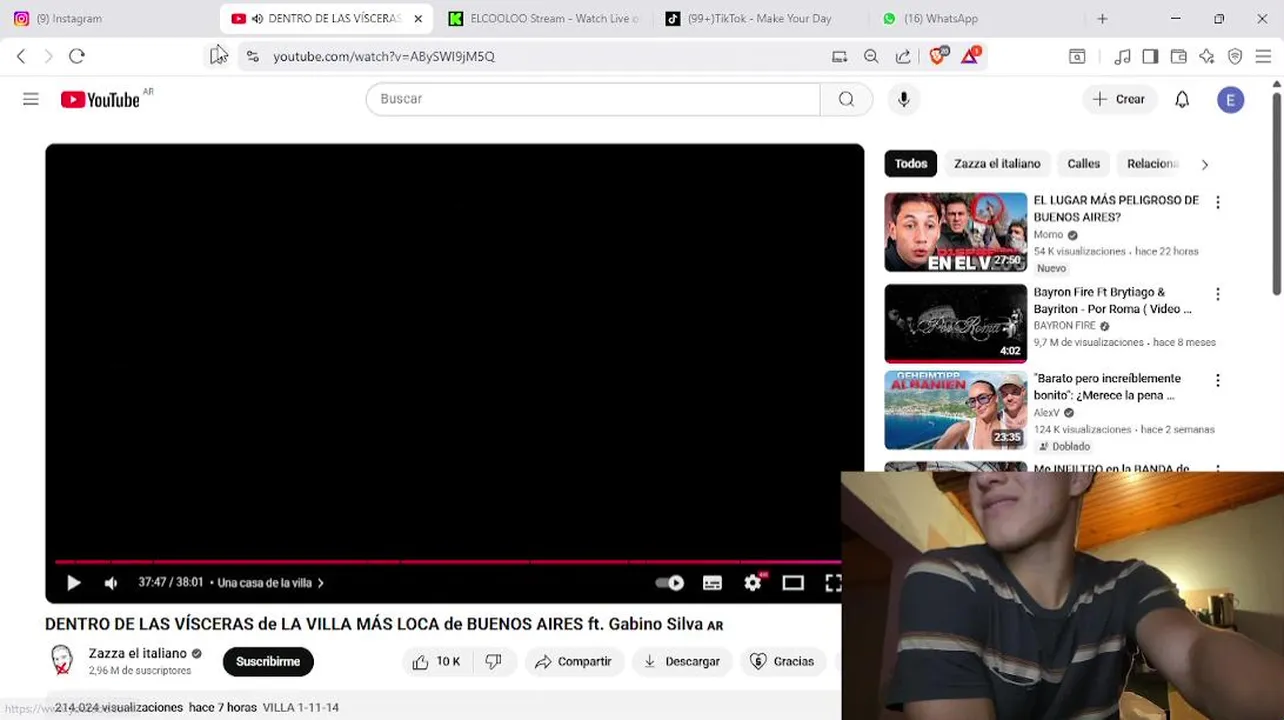Viewport: 1284px width, 720px height.
Task: Go to YouTube home via logo
Action: (100, 99)
